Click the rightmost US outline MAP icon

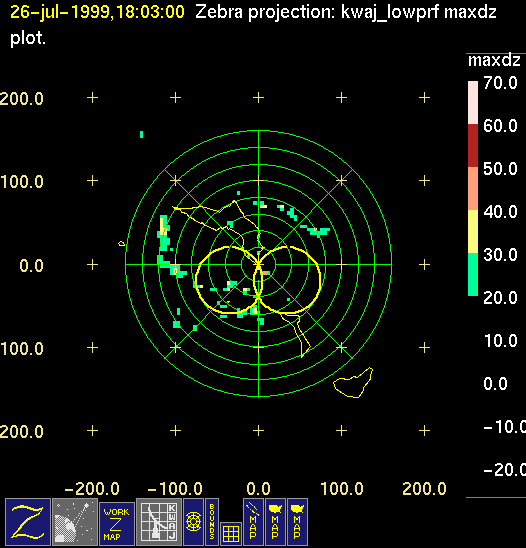coord(297,522)
